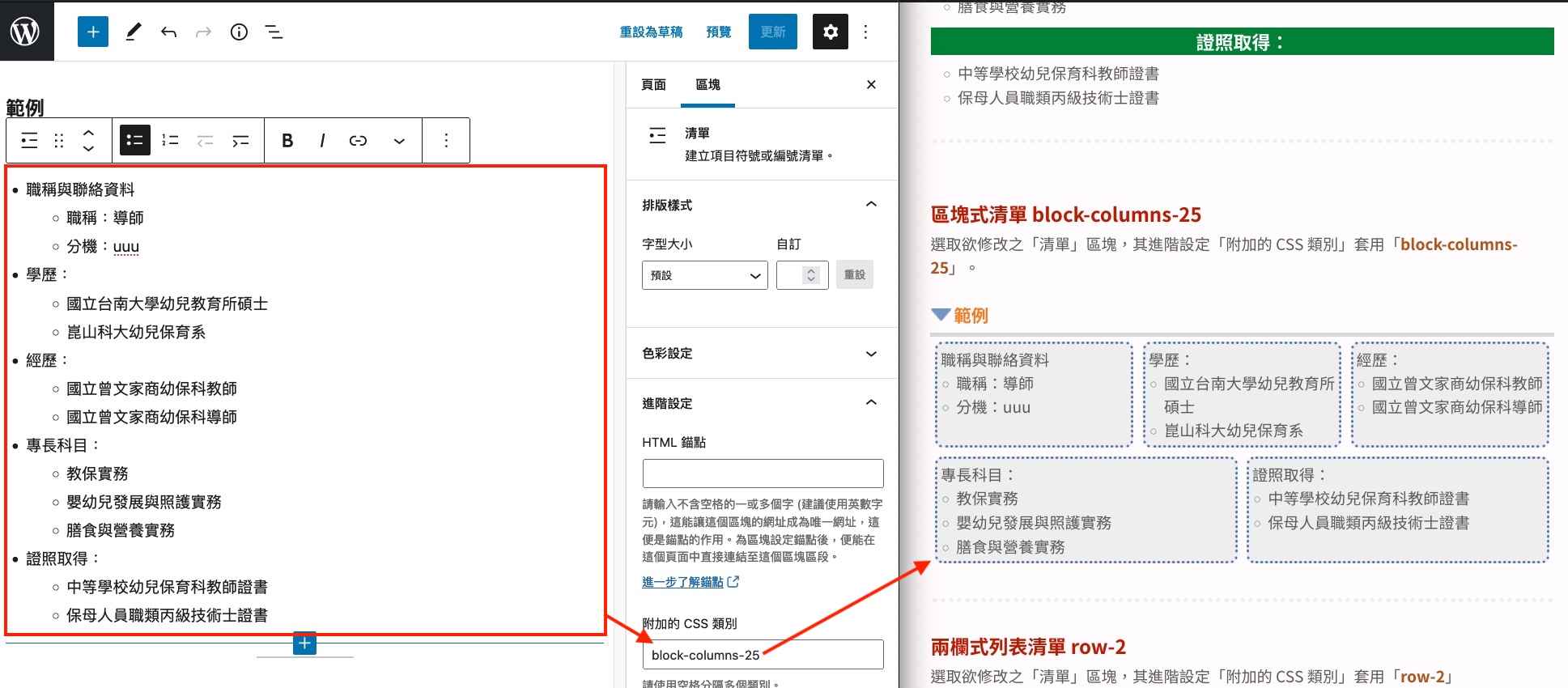Undo the last change
Image resolution: width=1568 pixels, height=688 pixels.
pos(168,32)
